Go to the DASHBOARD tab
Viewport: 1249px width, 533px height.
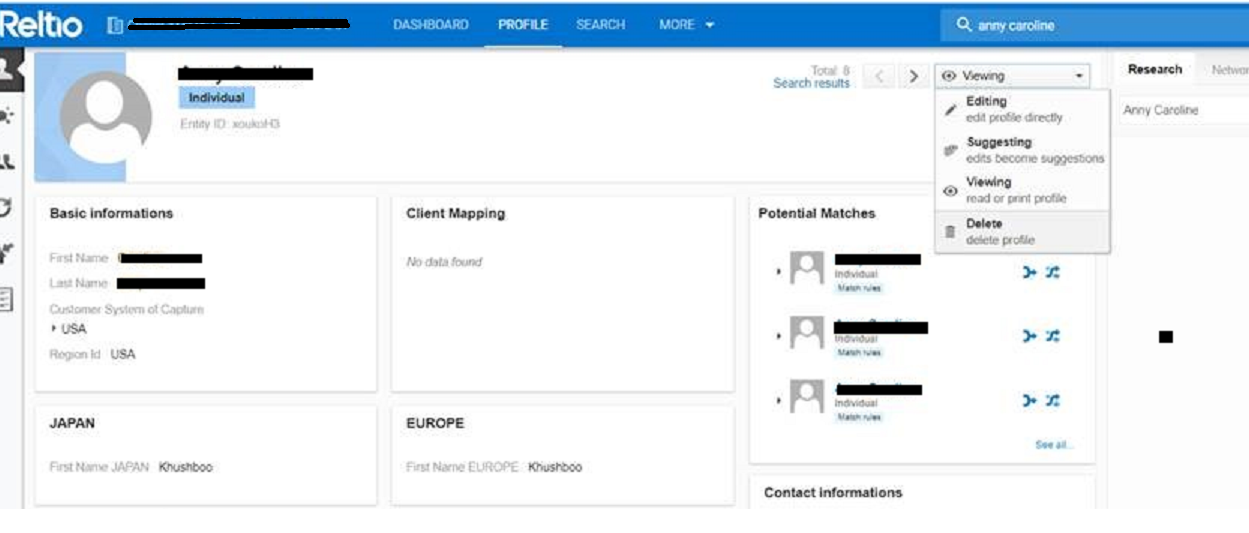pos(431,25)
